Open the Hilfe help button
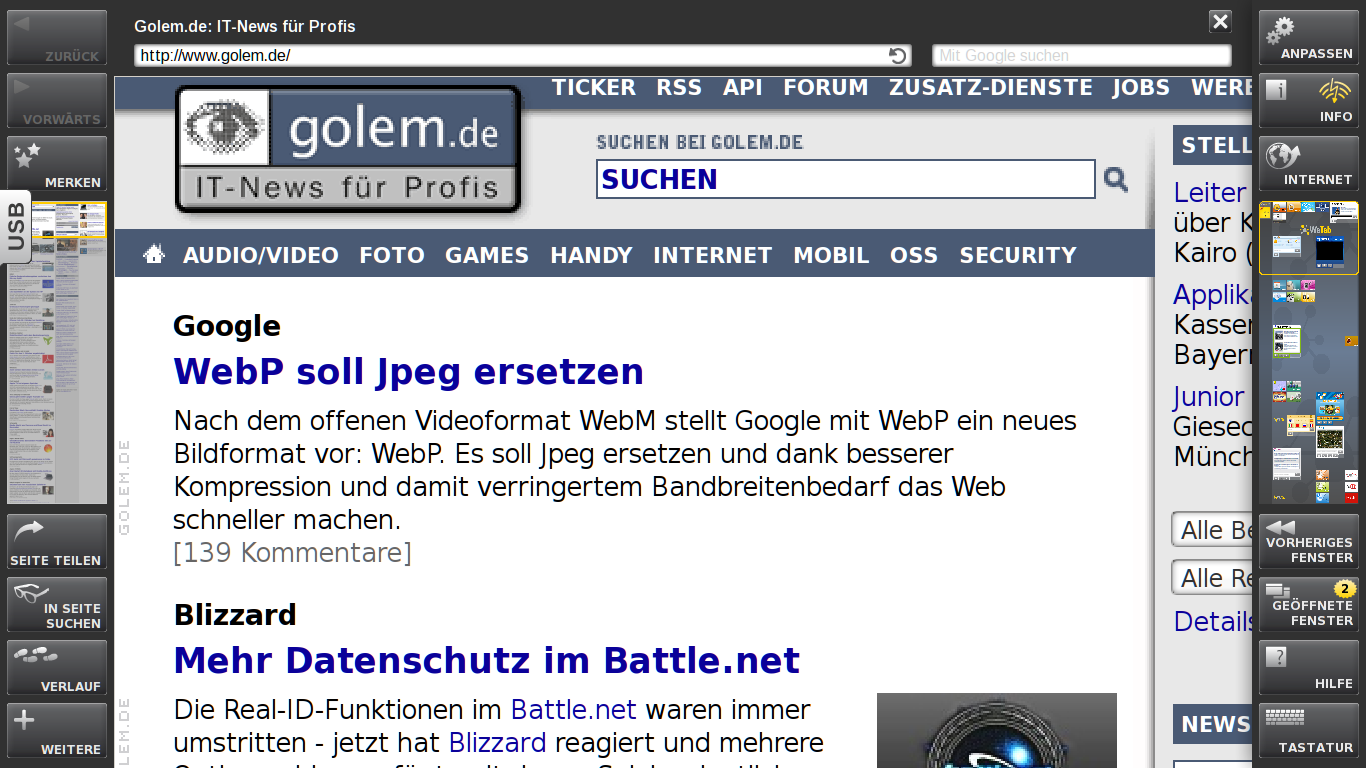 (1308, 668)
